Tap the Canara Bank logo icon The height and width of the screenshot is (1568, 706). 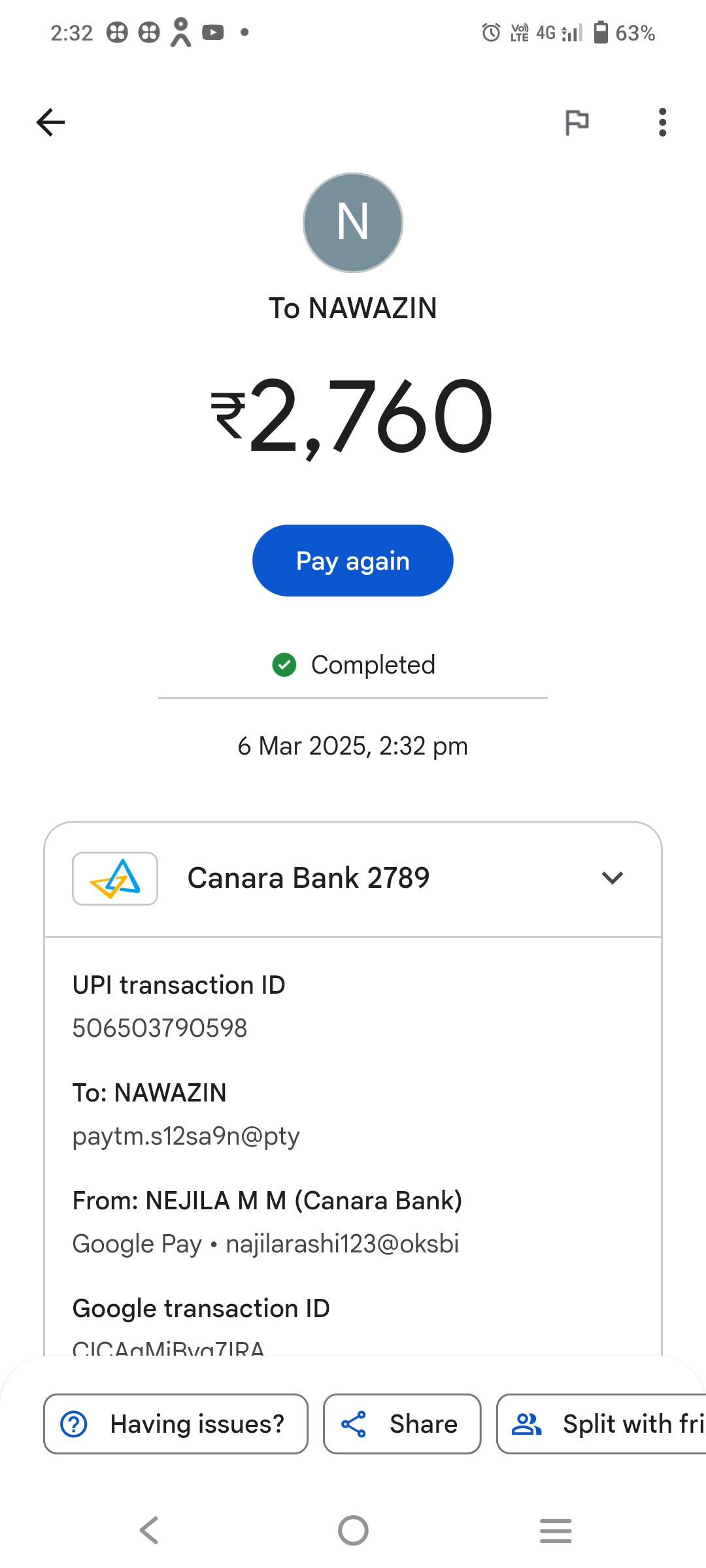point(115,878)
